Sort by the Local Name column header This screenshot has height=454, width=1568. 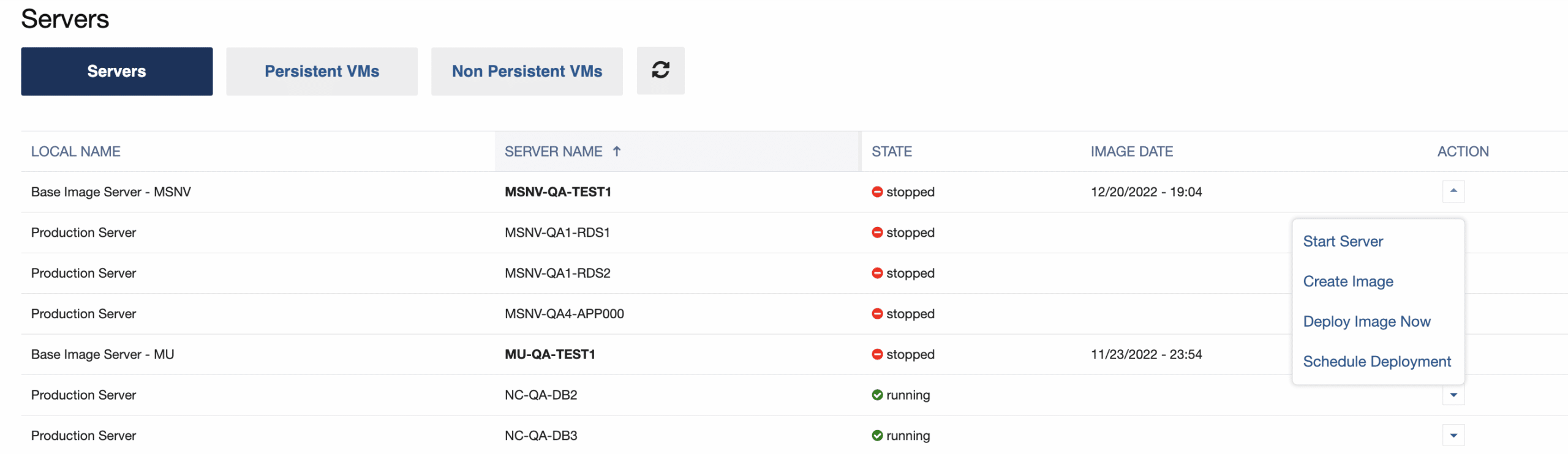coord(75,152)
